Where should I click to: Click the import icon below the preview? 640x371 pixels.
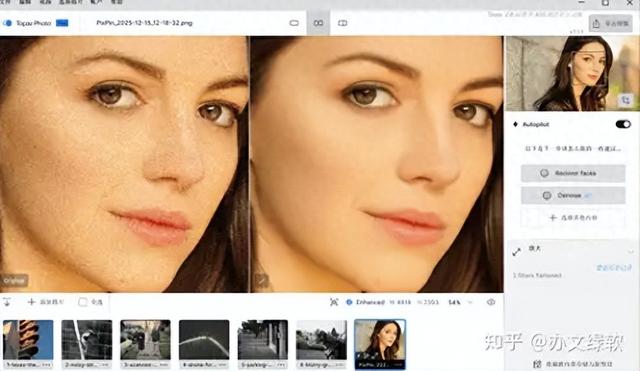point(7,302)
